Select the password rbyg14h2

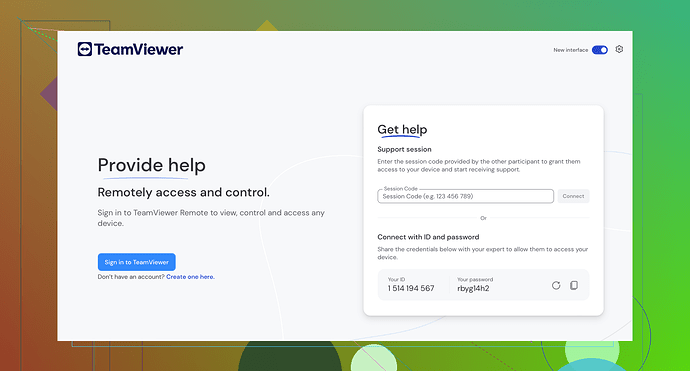473,288
